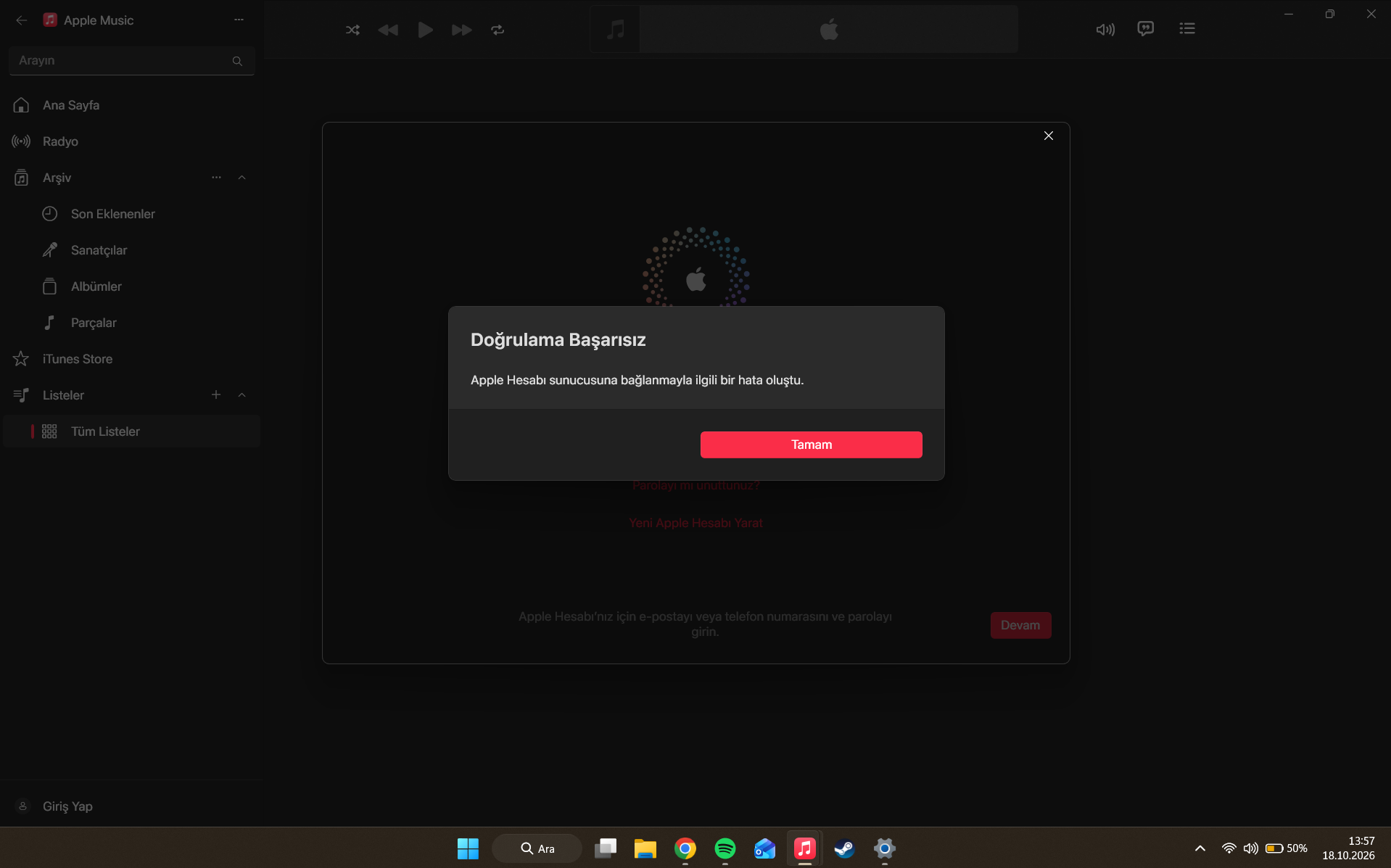This screenshot has height=868, width=1391.
Task: Open Task View from the taskbar
Action: coord(605,848)
